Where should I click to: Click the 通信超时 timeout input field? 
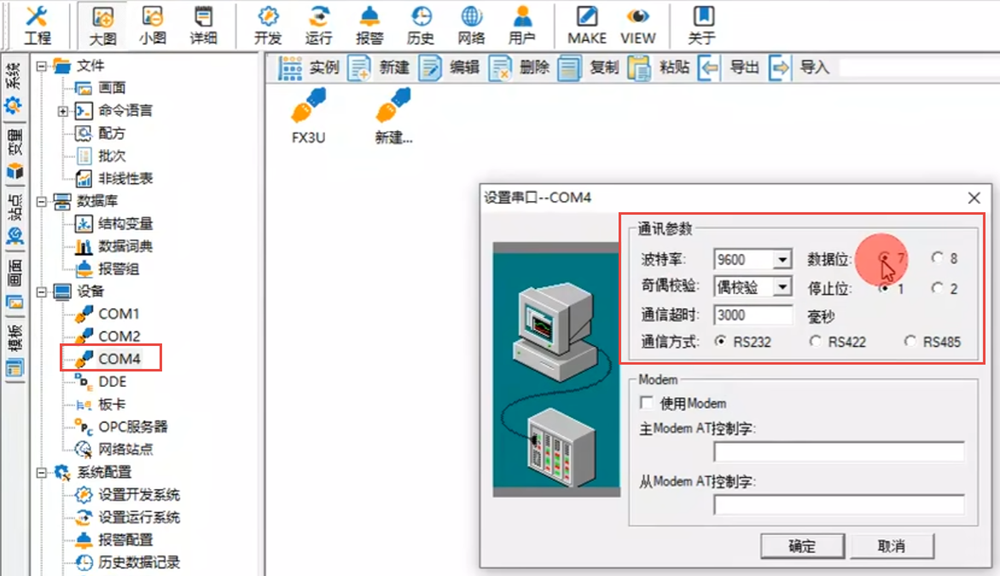pyautogui.click(x=753, y=314)
